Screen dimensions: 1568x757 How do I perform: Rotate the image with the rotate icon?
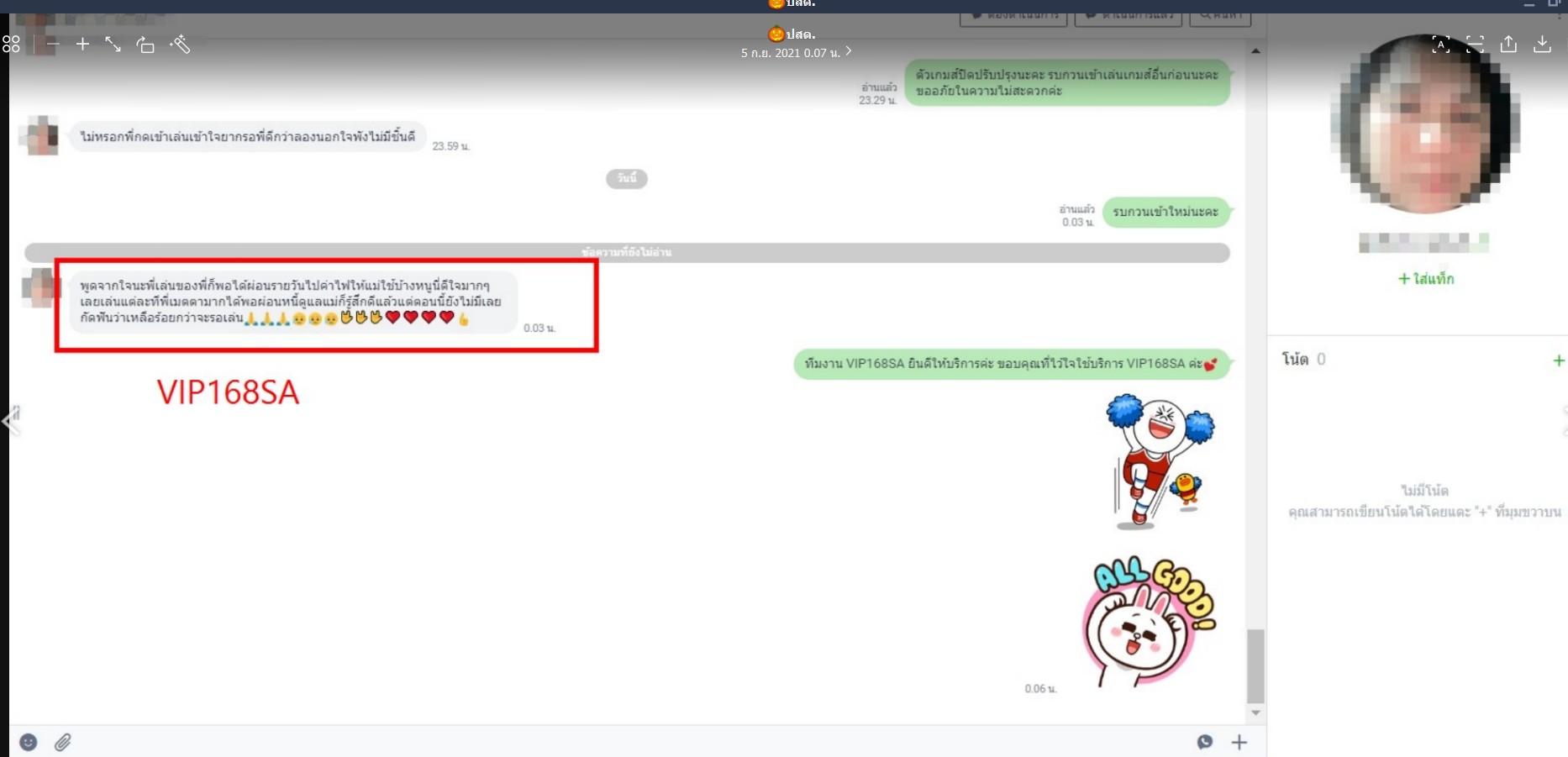[145, 45]
